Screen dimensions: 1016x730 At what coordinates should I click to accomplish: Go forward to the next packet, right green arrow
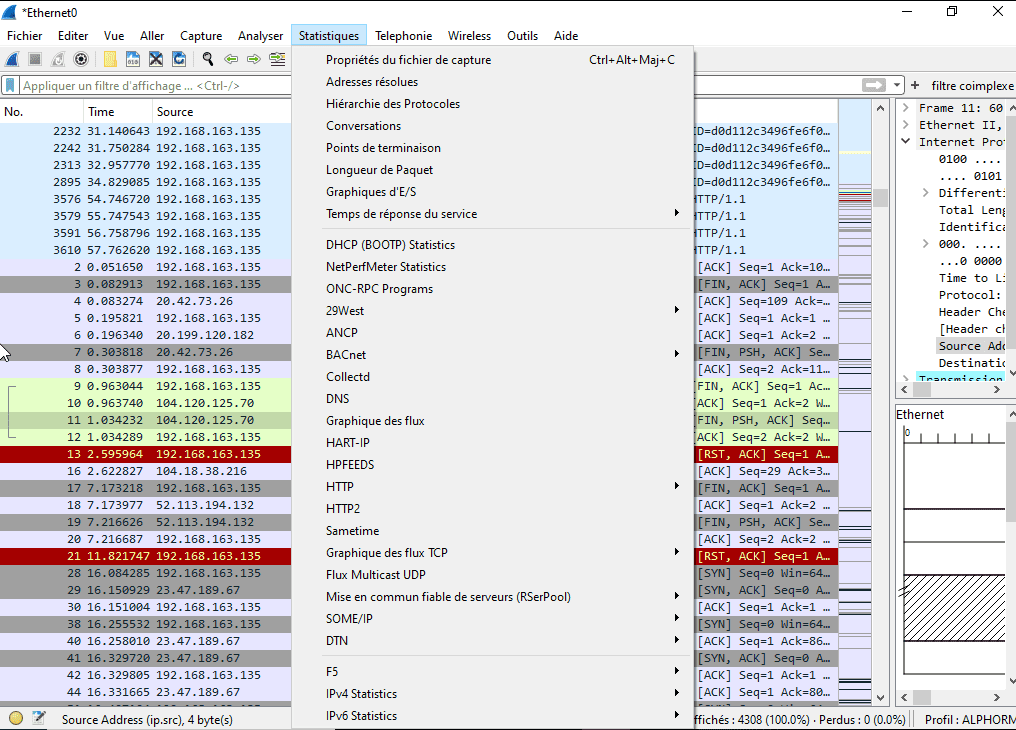tap(254, 60)
